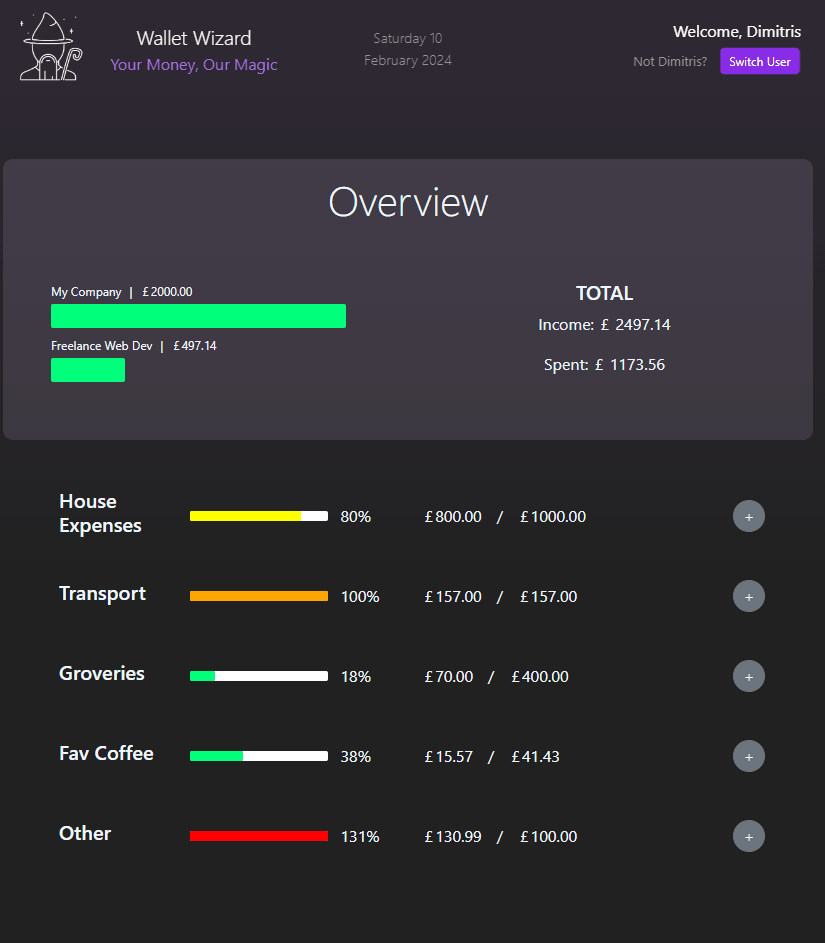Click the red Other progress bar

(x=258, y=836)
